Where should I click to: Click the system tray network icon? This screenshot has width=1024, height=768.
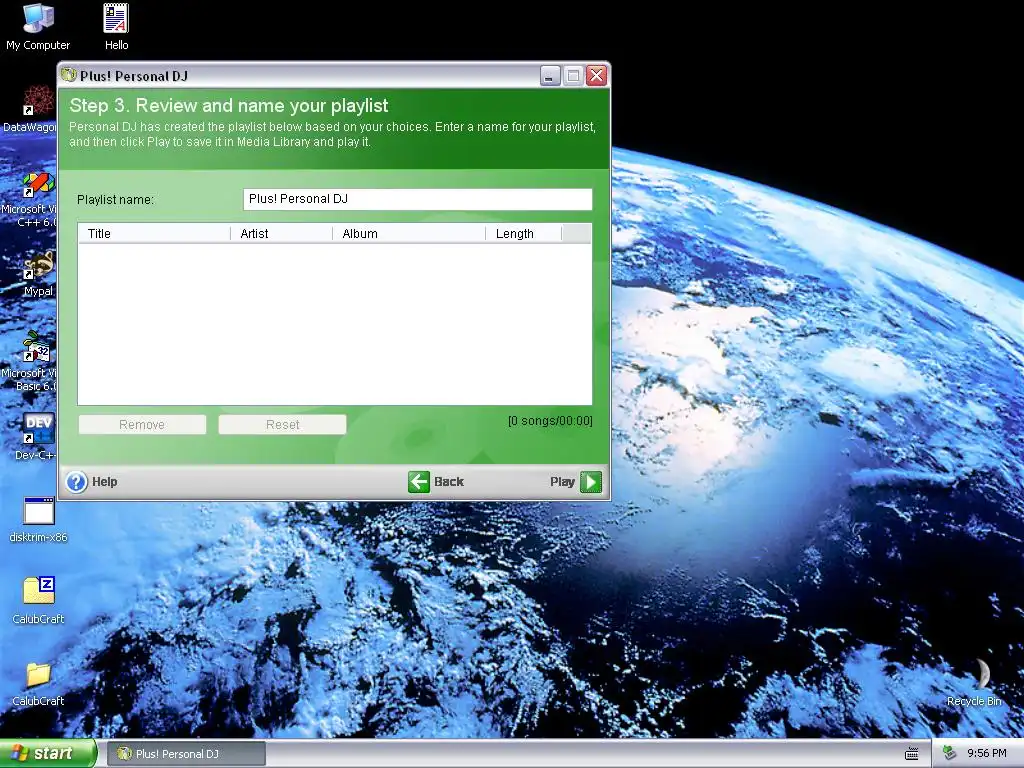coord(949,753)
